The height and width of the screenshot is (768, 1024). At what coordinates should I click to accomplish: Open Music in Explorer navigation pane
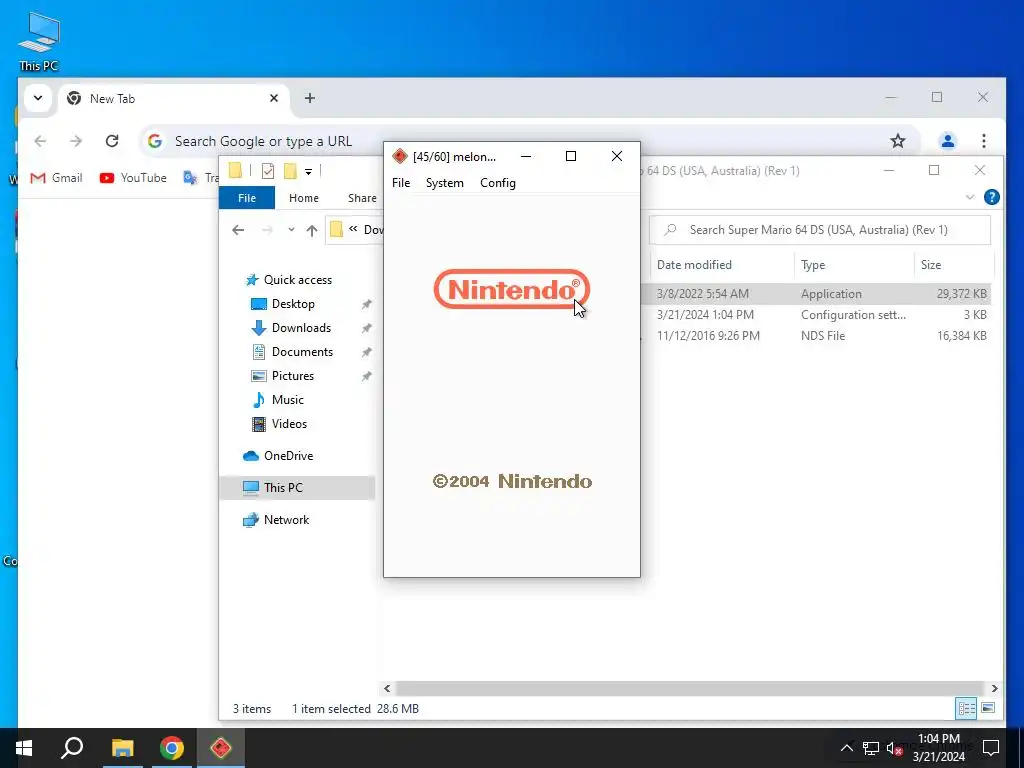tap(278, 400)
